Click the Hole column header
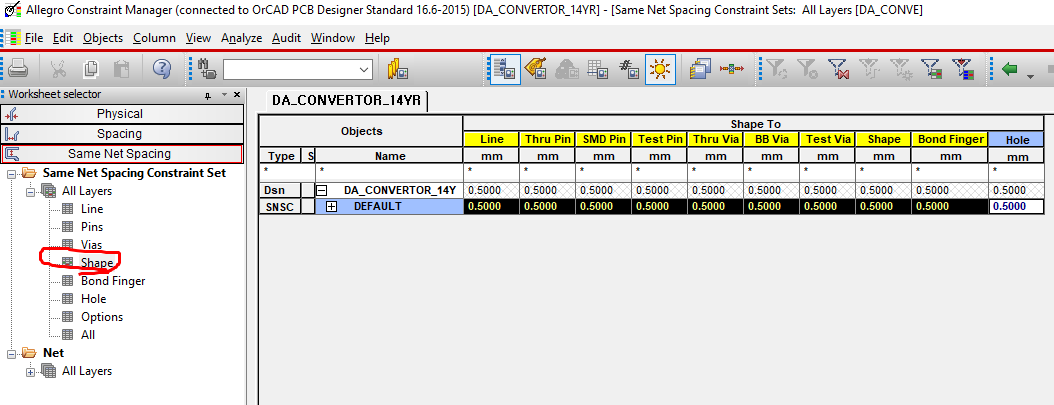This screenshot has height=405, width=1054. click(x=1018, y=139)
